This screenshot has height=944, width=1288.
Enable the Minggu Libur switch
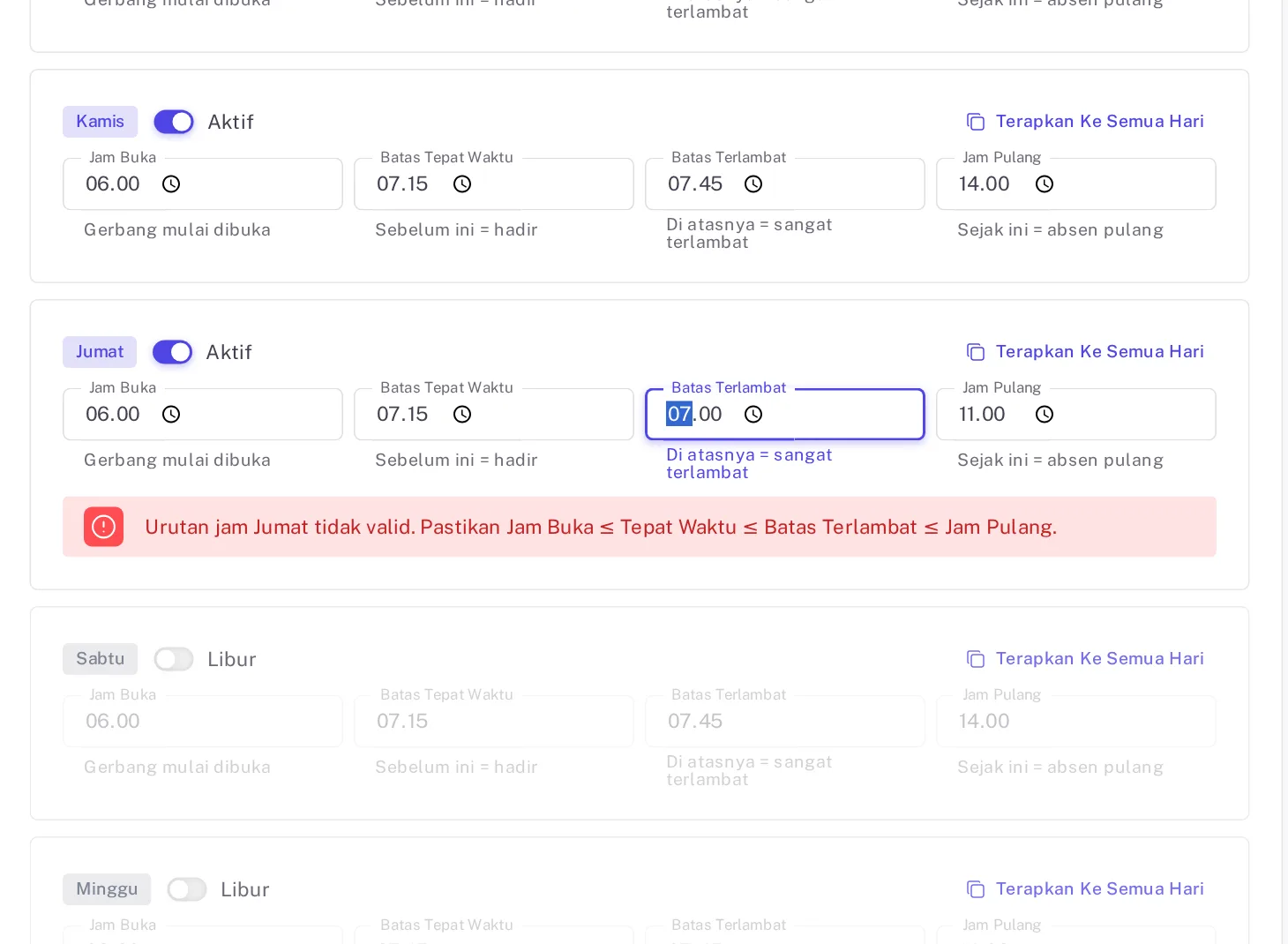pos(187,889)
